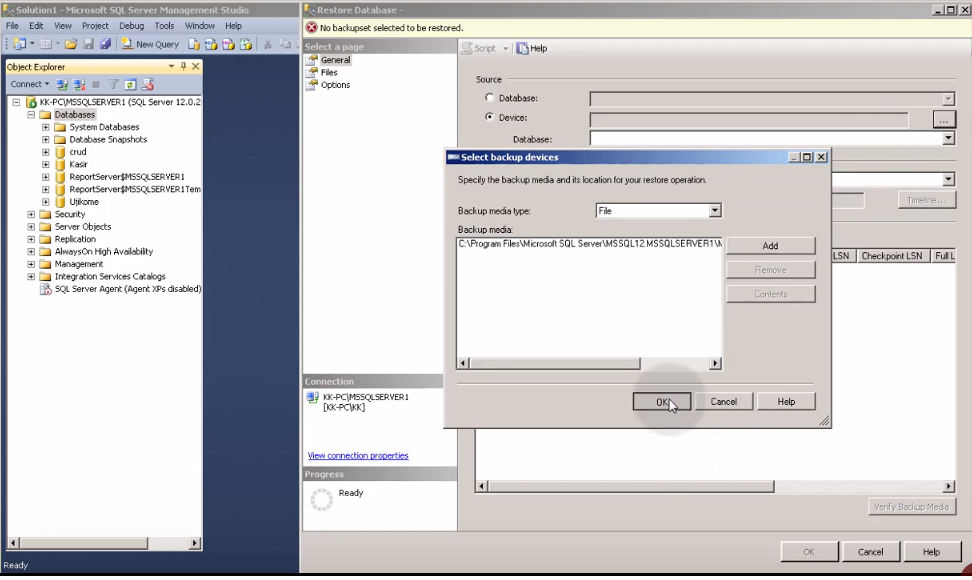Open the Debug menu
This screenshot has height=580, width=972.
[x=131, y=26]
